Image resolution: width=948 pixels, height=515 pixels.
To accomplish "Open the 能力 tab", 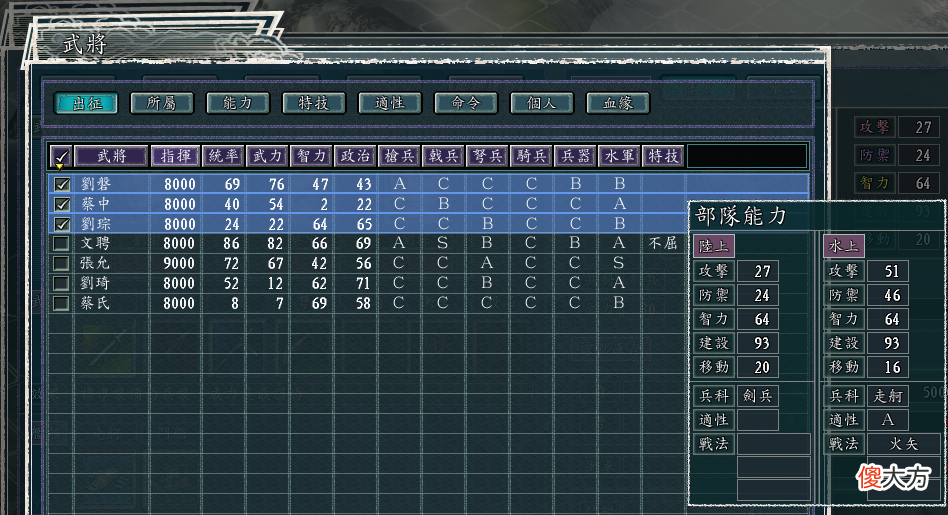I will [x=238, y=103].
